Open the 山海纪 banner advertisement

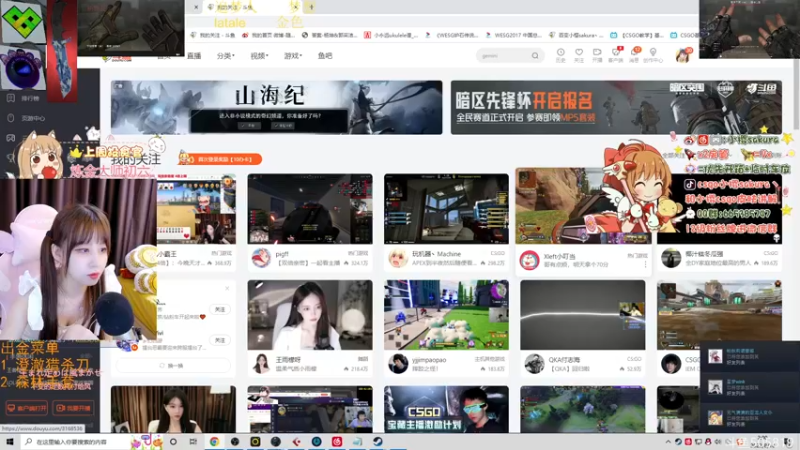(x=277, y=108)
